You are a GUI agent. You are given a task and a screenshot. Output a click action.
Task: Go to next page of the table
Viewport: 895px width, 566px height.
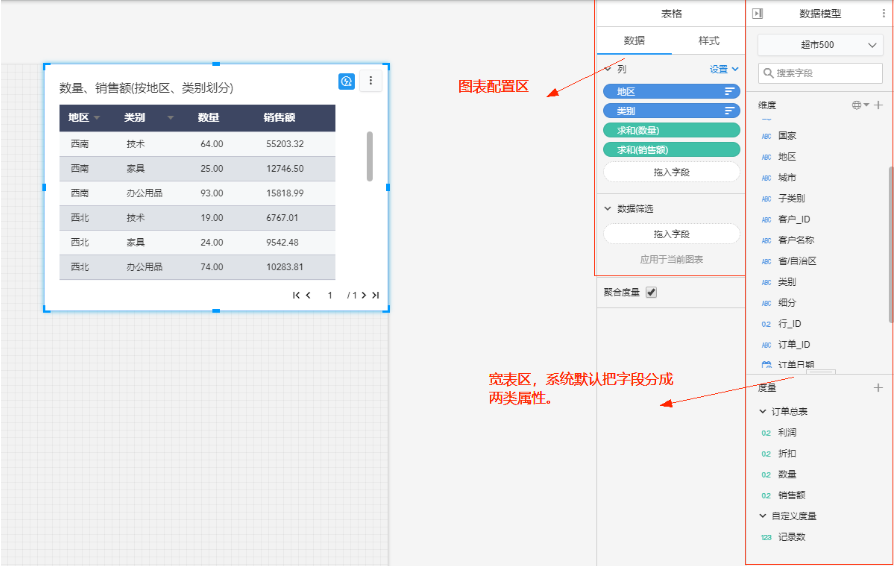[x=364, y=295]
